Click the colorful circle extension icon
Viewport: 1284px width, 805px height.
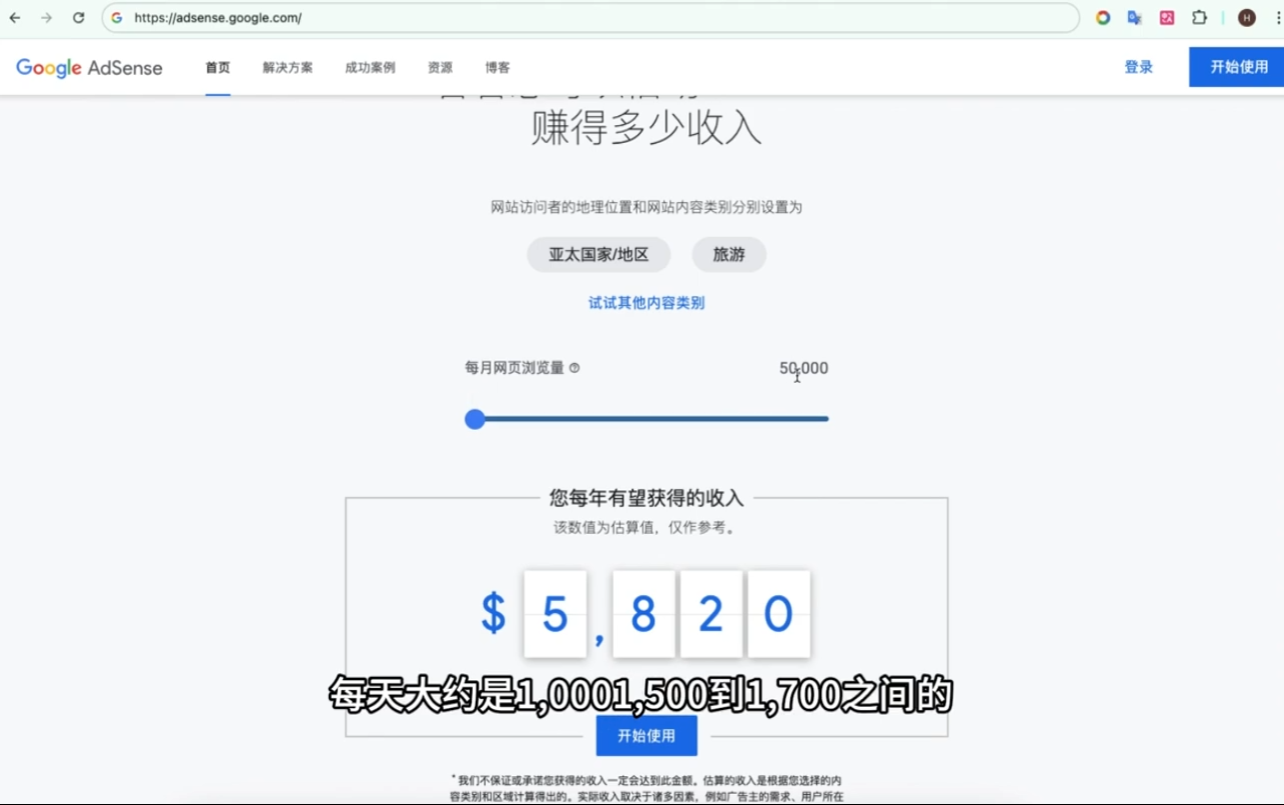coord(1103,18)
